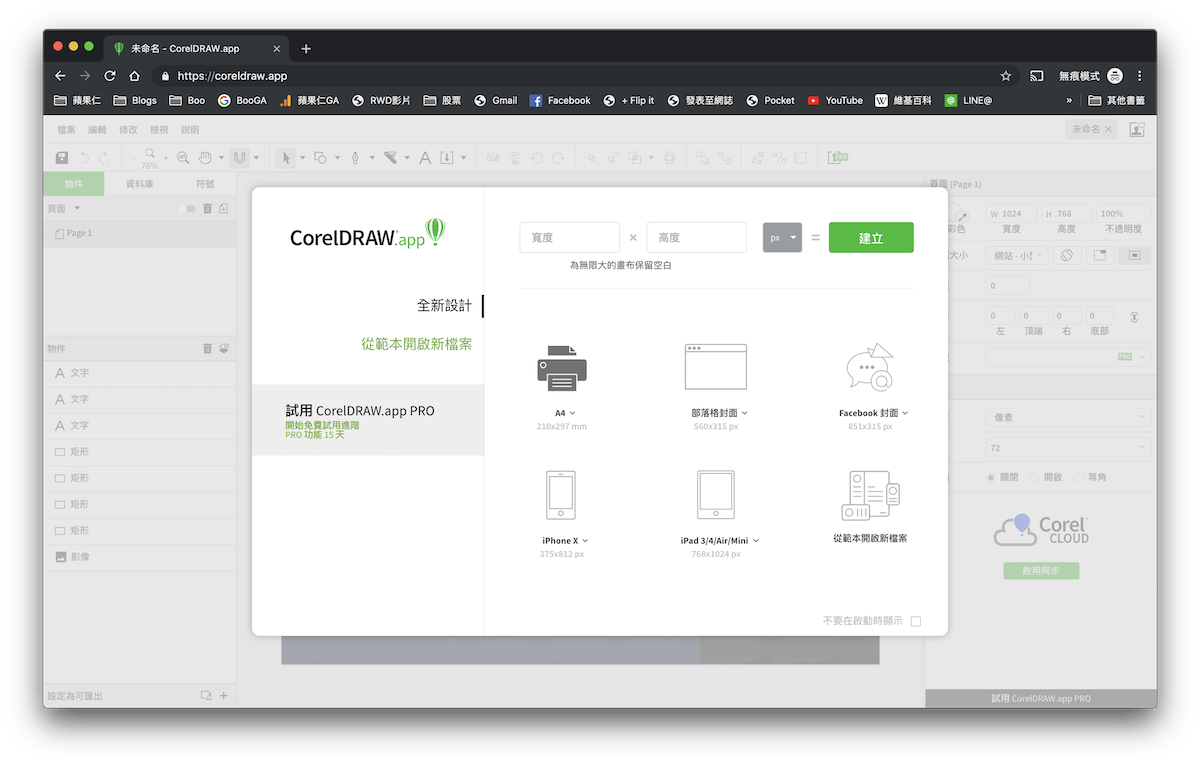Click the Save (floppy disk) toolbar icon

(x=62, y=158)
